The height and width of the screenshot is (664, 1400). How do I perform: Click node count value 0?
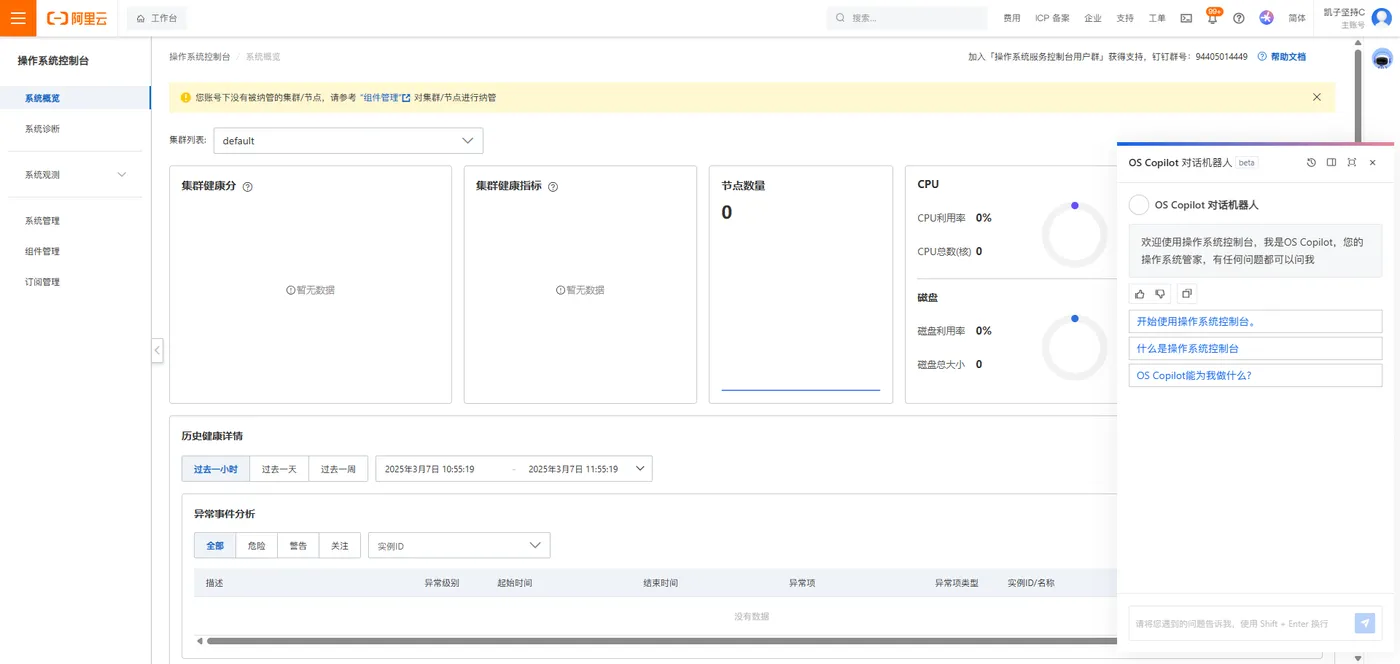pyautogui.click(x=727, y=212)
